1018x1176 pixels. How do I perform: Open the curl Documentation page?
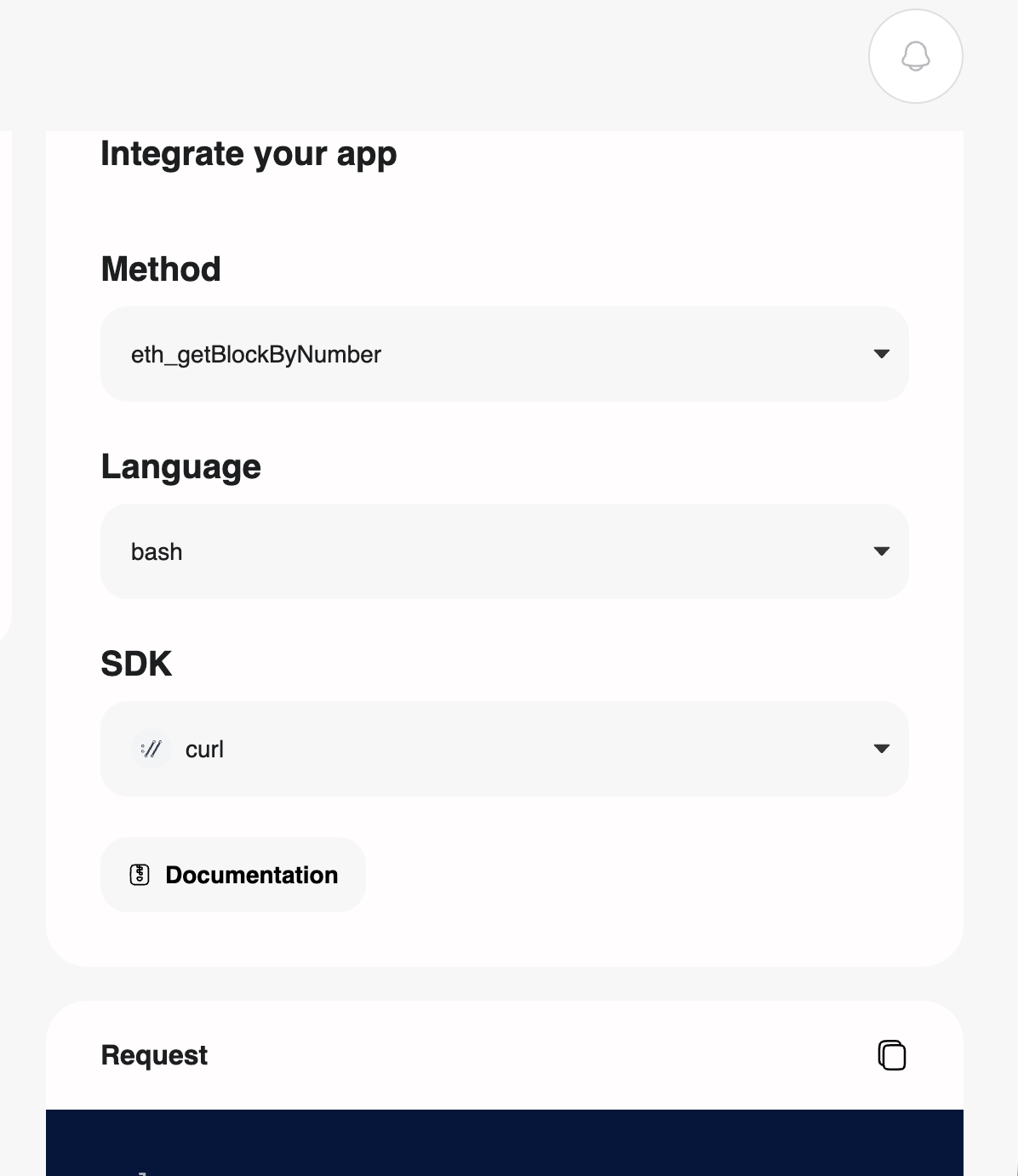coord(232,875)
